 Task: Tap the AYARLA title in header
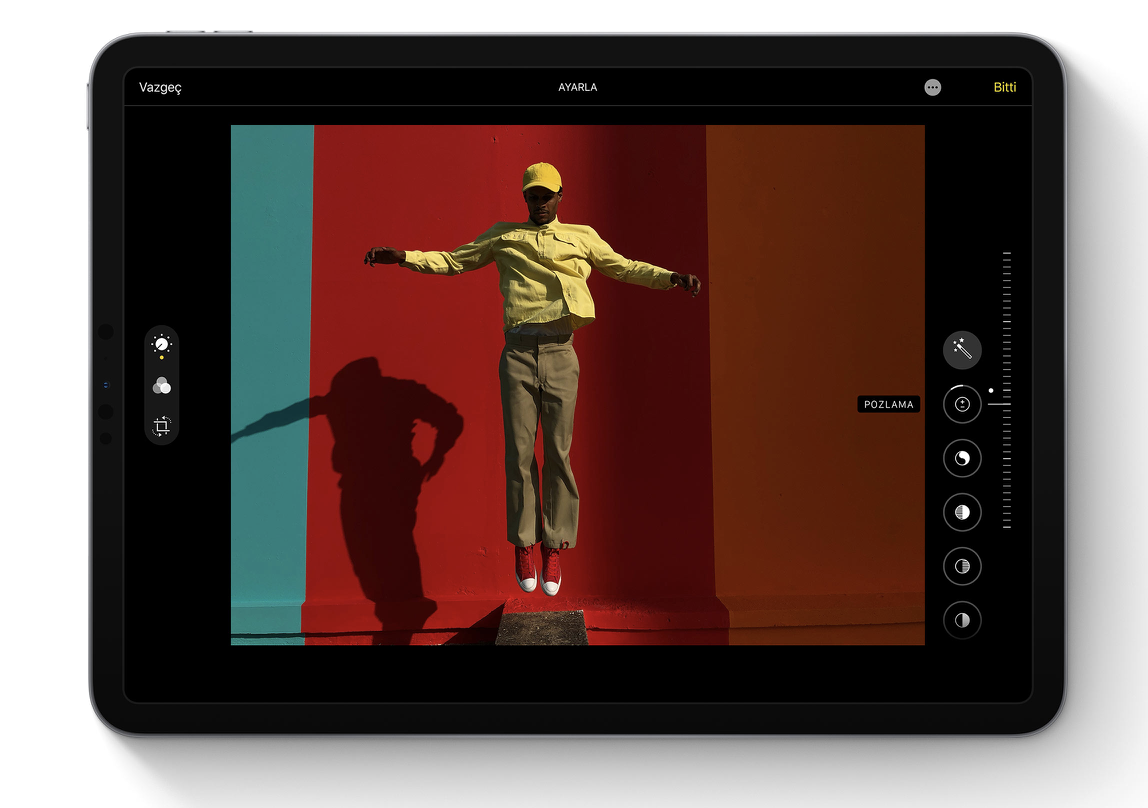click(x=578, y=87)
